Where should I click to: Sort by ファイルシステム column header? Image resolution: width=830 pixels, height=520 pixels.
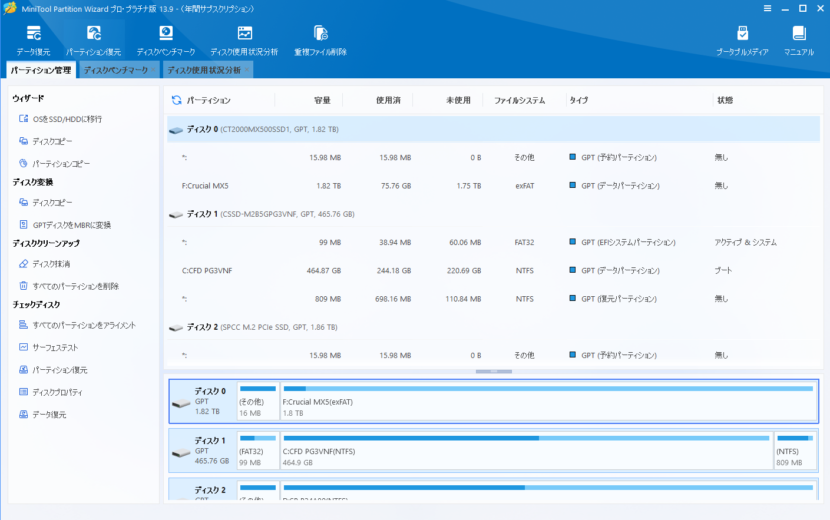coord(519,100)
